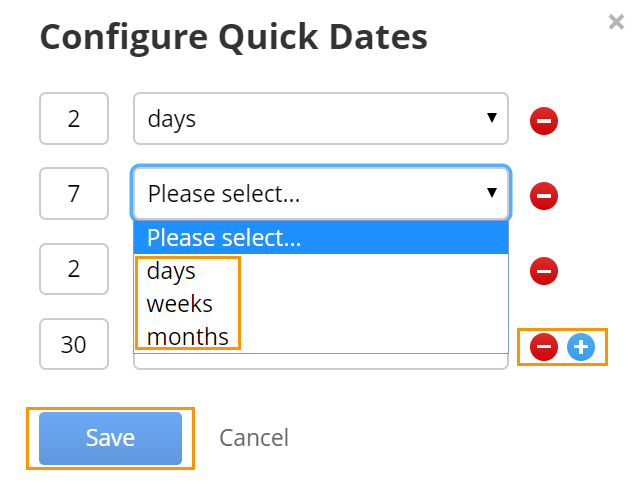
Task: Focus the number field showing 30
Action: pyautogui.click(x=74, y=344)
